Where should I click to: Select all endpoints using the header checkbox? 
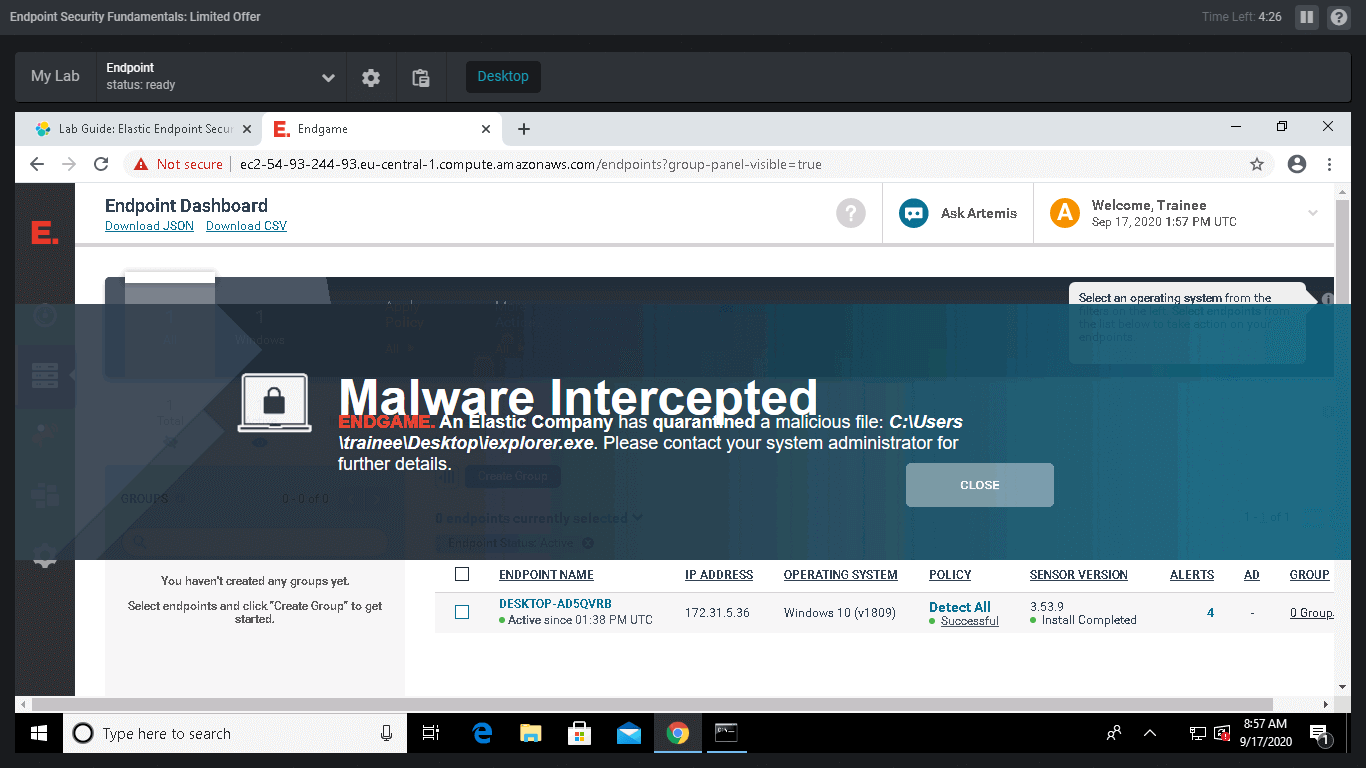click(462, 574)
